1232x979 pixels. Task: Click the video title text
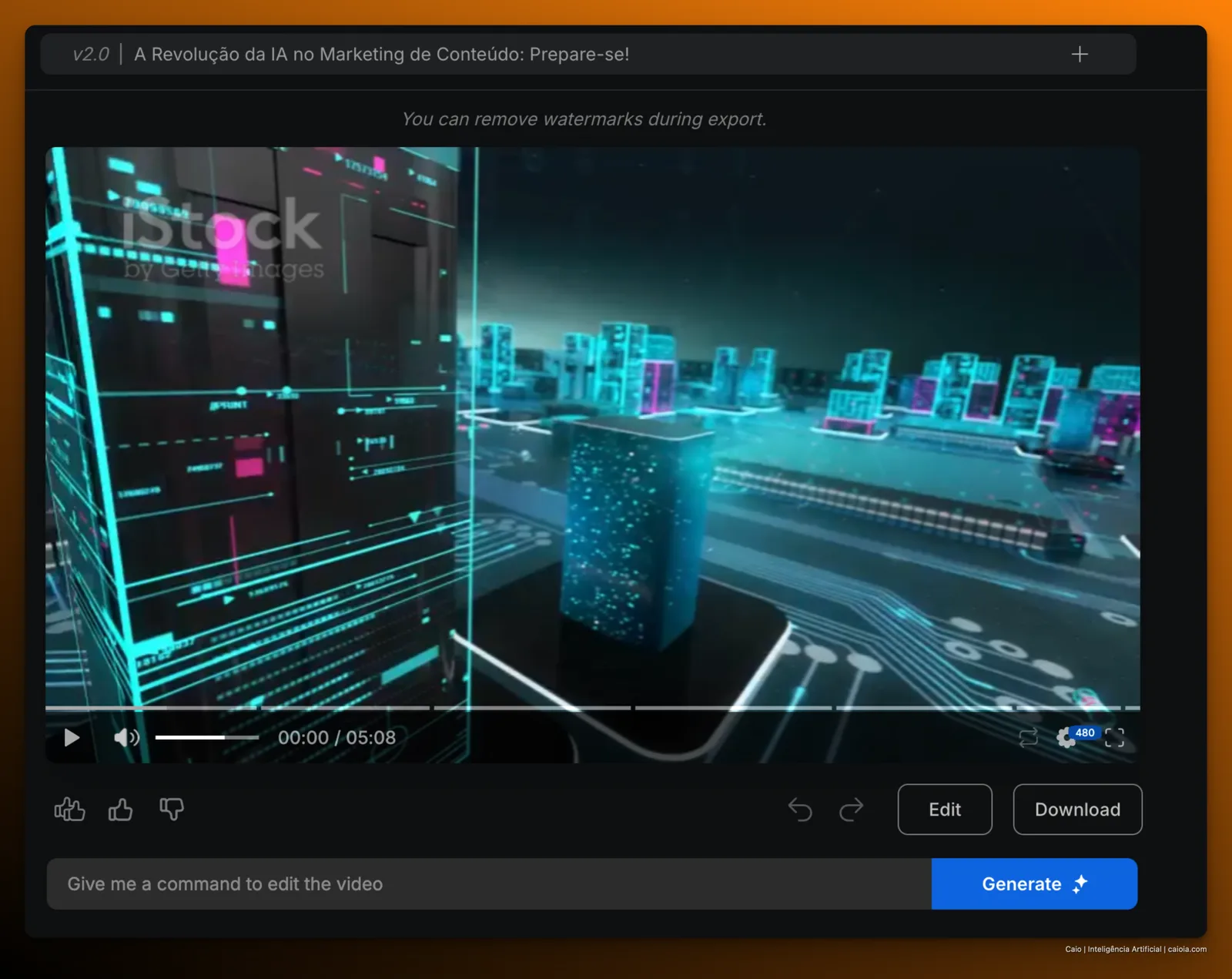point(382,54)
